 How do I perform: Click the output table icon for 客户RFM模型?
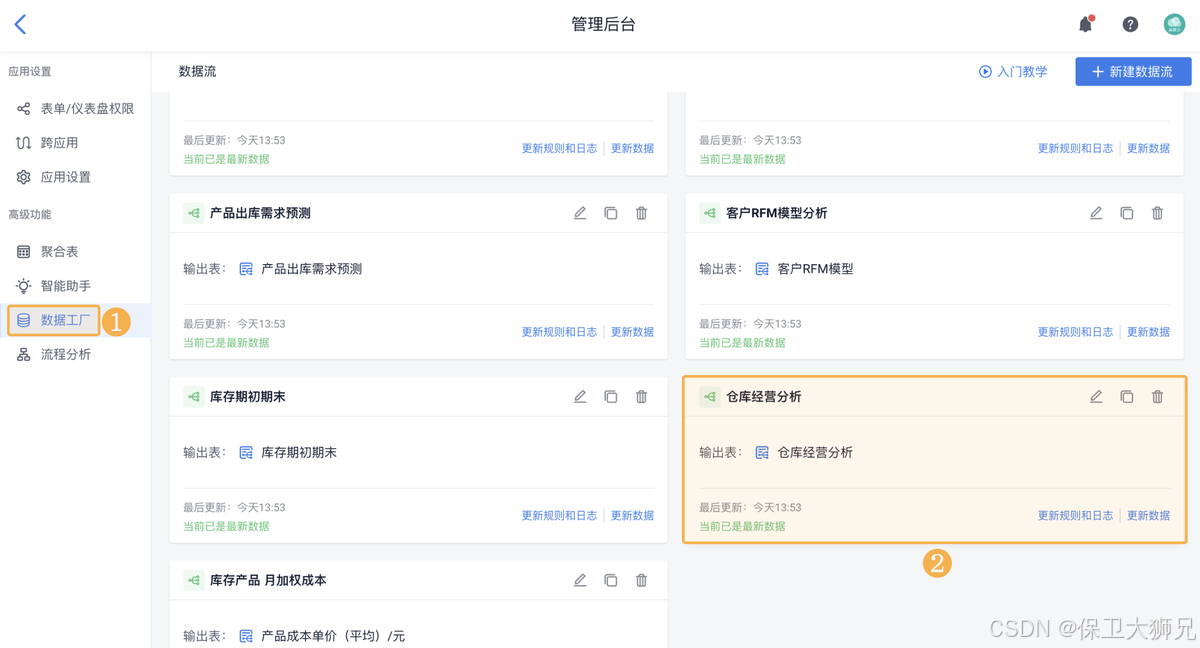click(x=762, y=269)
